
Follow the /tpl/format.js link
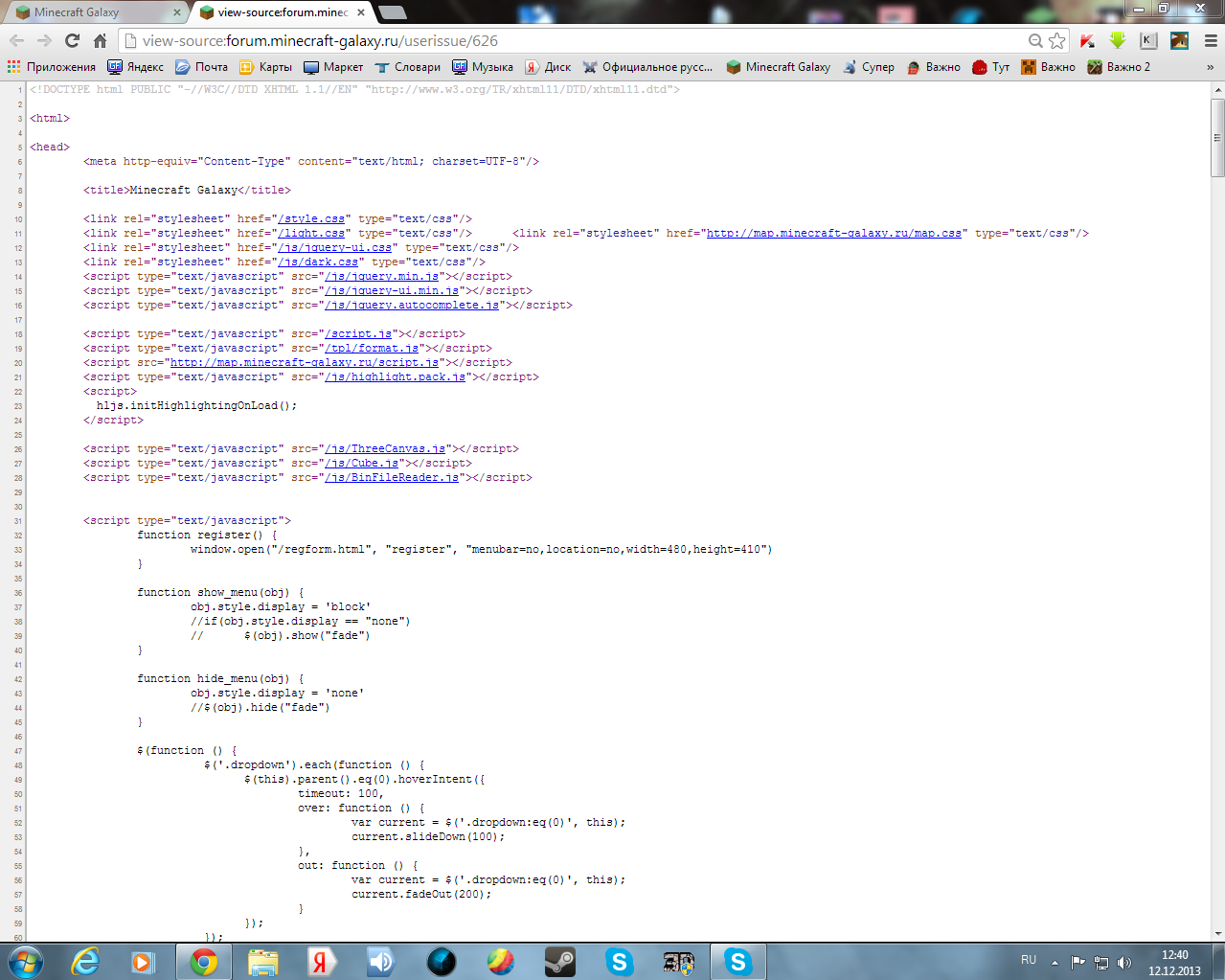372,349
